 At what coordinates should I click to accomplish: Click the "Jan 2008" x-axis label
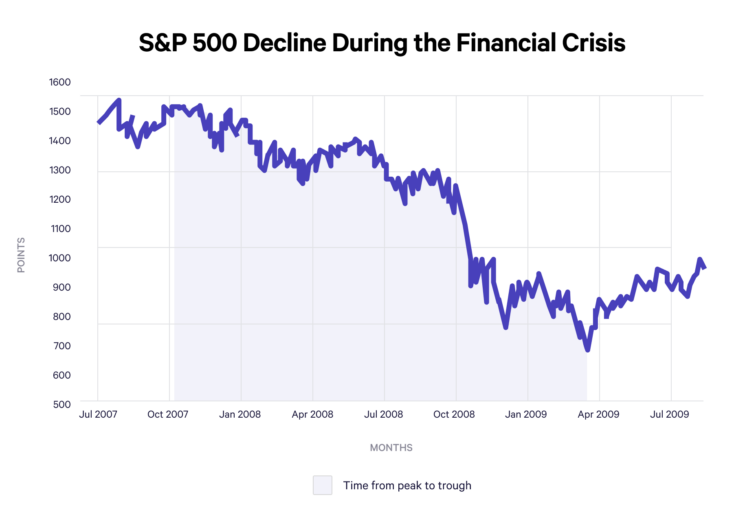pyautogui.click(x=241, y=412)
